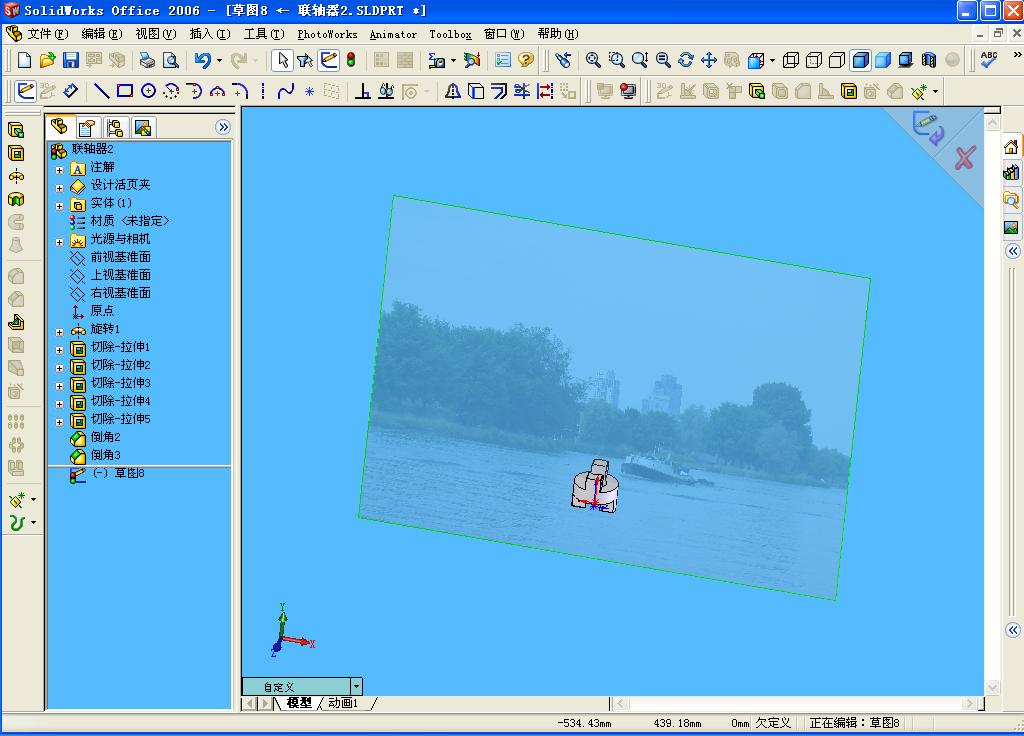Toggle Shaded display mode
This screenshot has width=1024, height=736.
[883, 60]
